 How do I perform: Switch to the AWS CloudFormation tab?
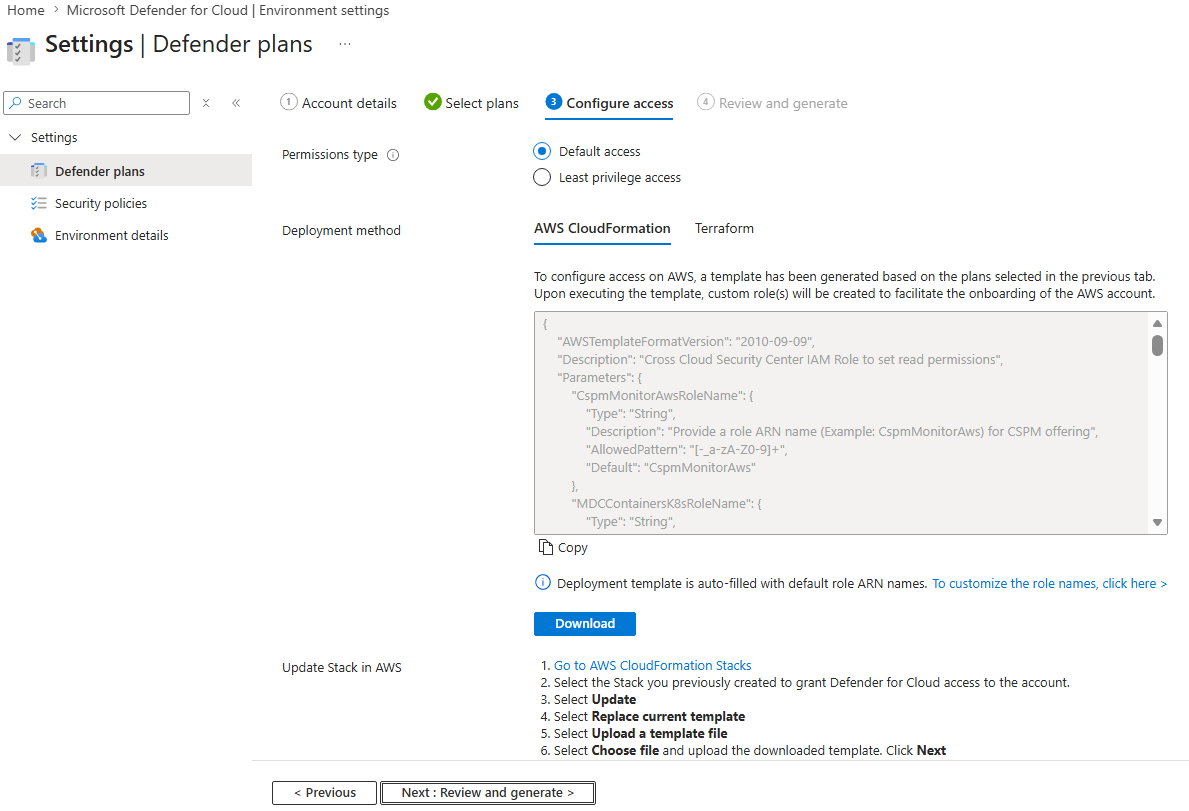(602, 229)
